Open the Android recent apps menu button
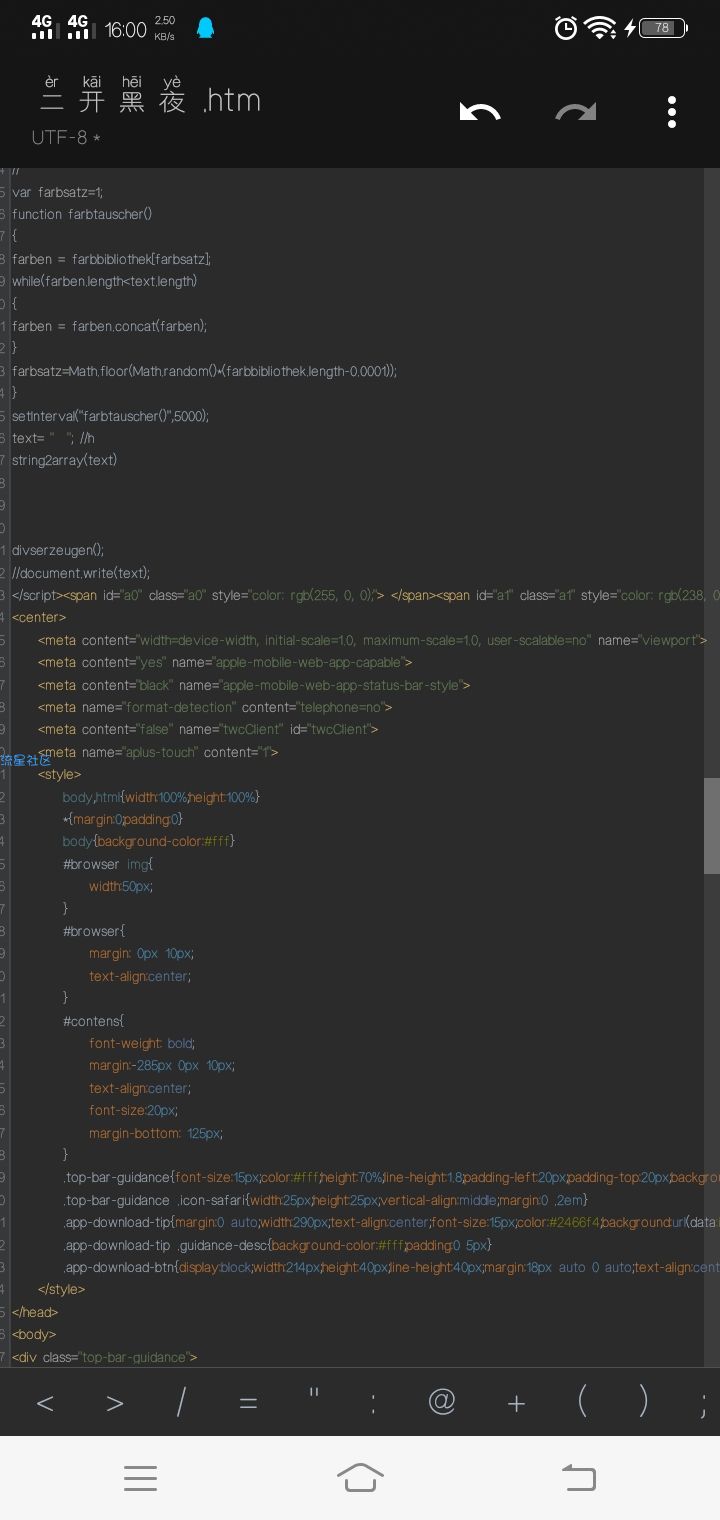Screen dimensions: 720x1520 pos(140,1478)
